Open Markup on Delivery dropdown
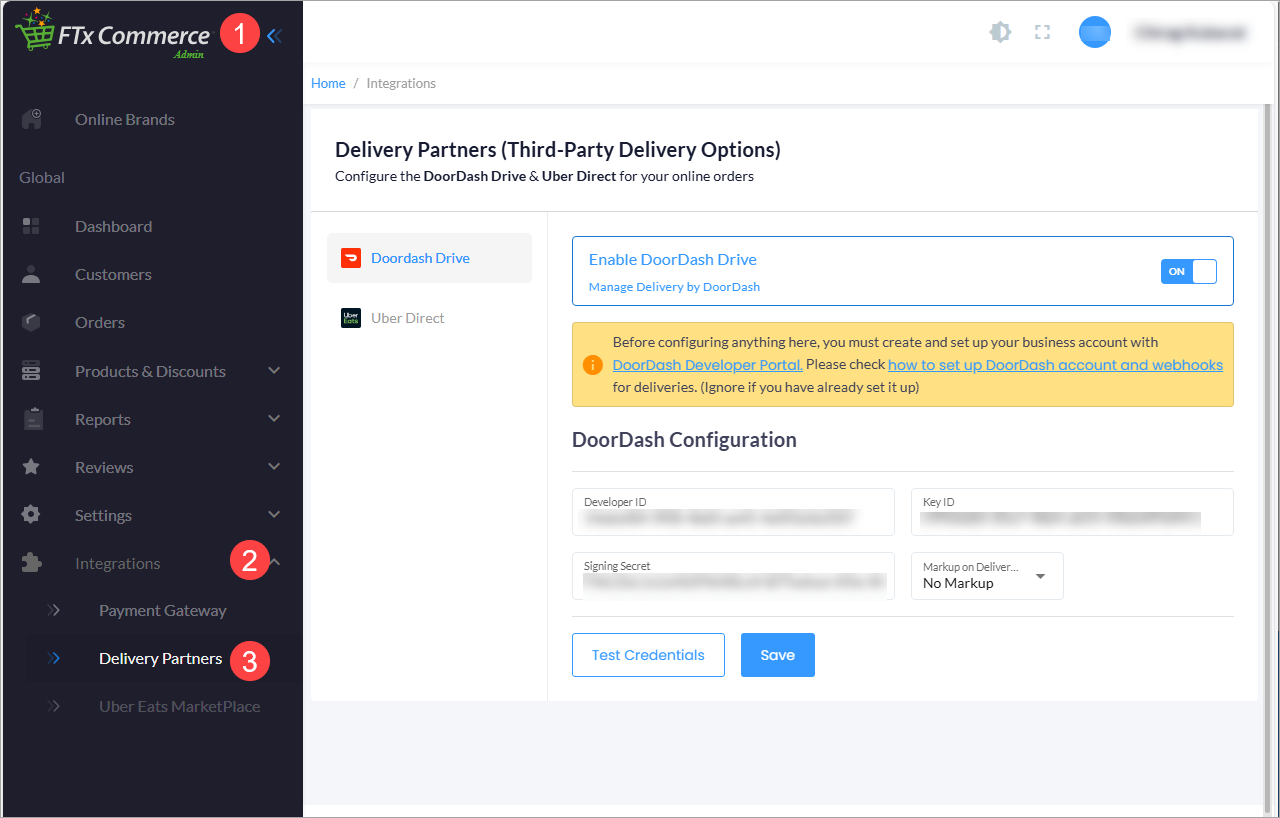This screenshot has height=818, width=1280. (x=987, y=576)
